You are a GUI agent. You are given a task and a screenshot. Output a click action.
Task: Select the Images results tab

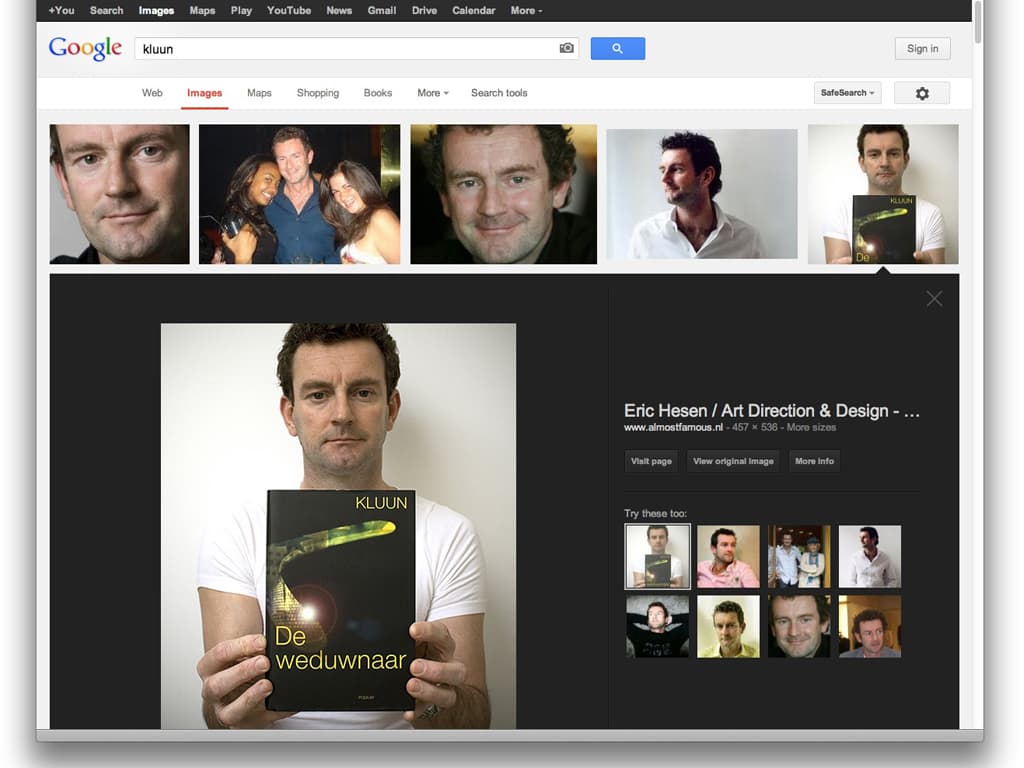pos(204,93)
